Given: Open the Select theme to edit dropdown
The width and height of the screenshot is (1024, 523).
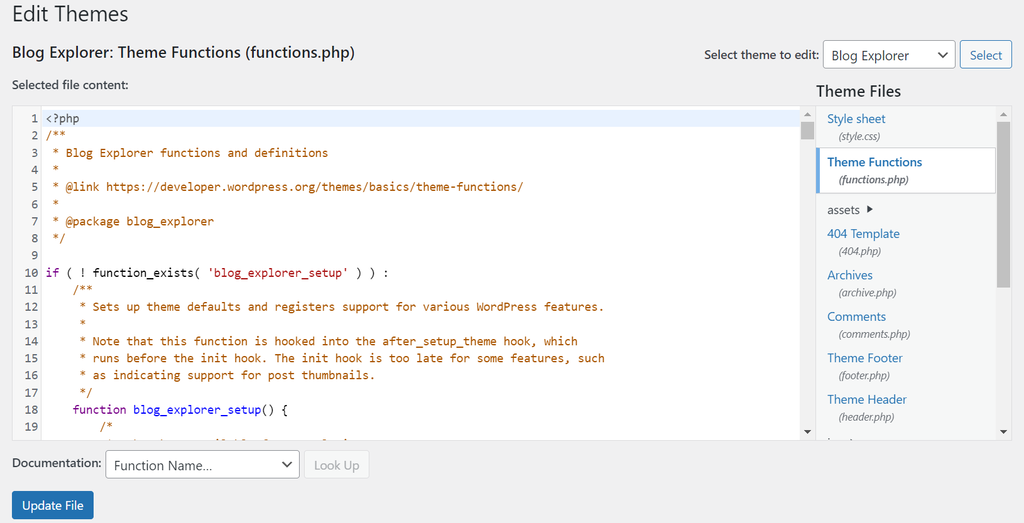Looking at the screenshot, I should [x=888, y=55].
